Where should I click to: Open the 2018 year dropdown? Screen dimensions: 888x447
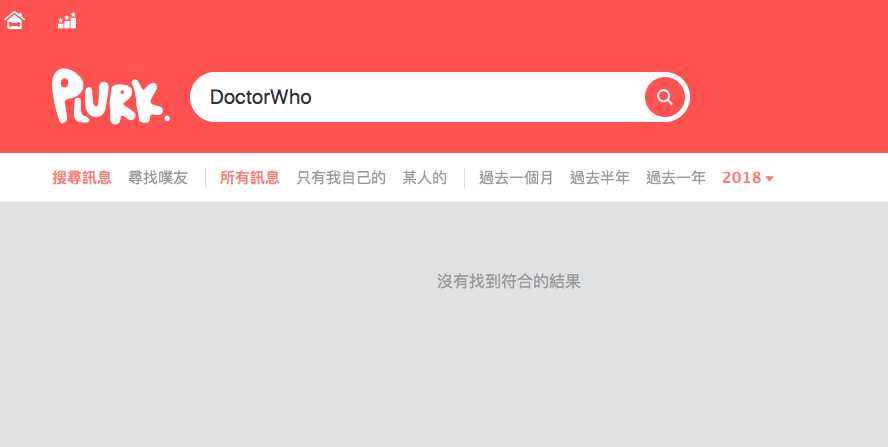[748, 178]
